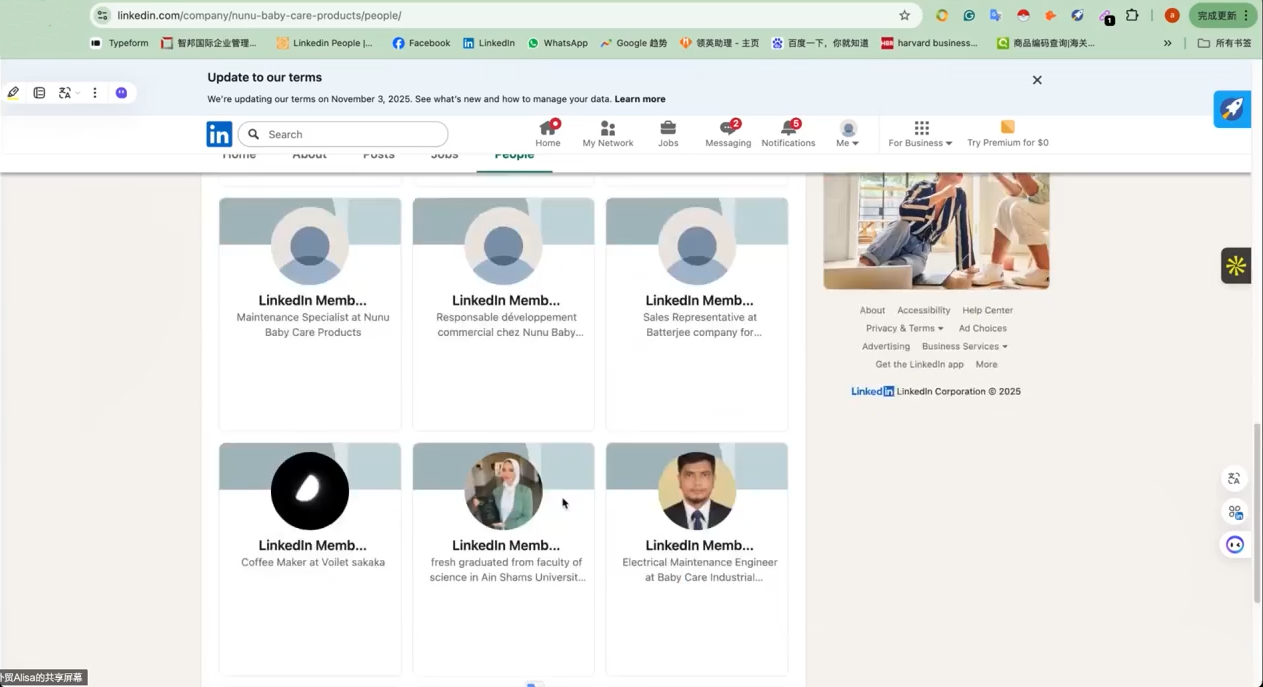This screenshot has width=1263, height=687.
Task: Expand the Me profile dropdown
Action: 848,134
